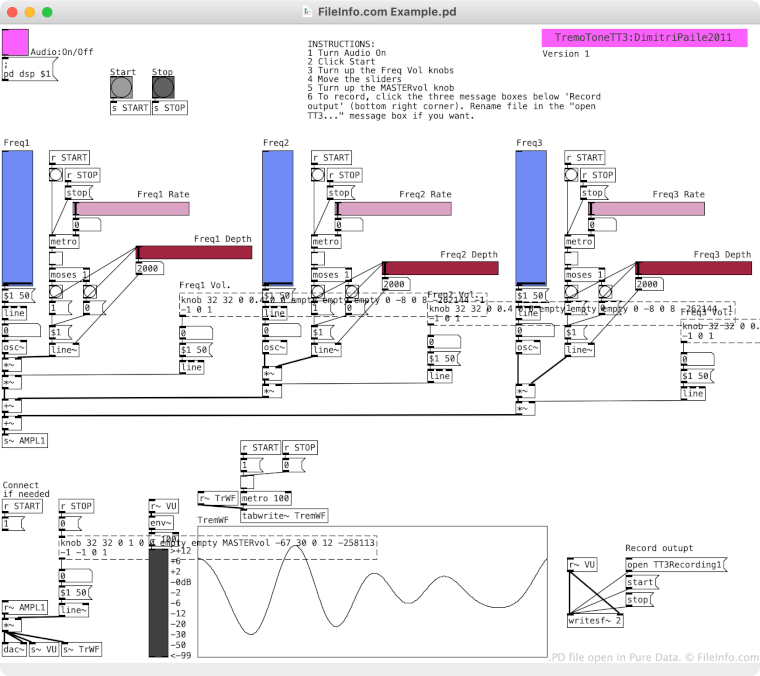Click message box '1' under 'Connect if needed'
The height and width of the screenshot is (676, 760).
point(14,524)
